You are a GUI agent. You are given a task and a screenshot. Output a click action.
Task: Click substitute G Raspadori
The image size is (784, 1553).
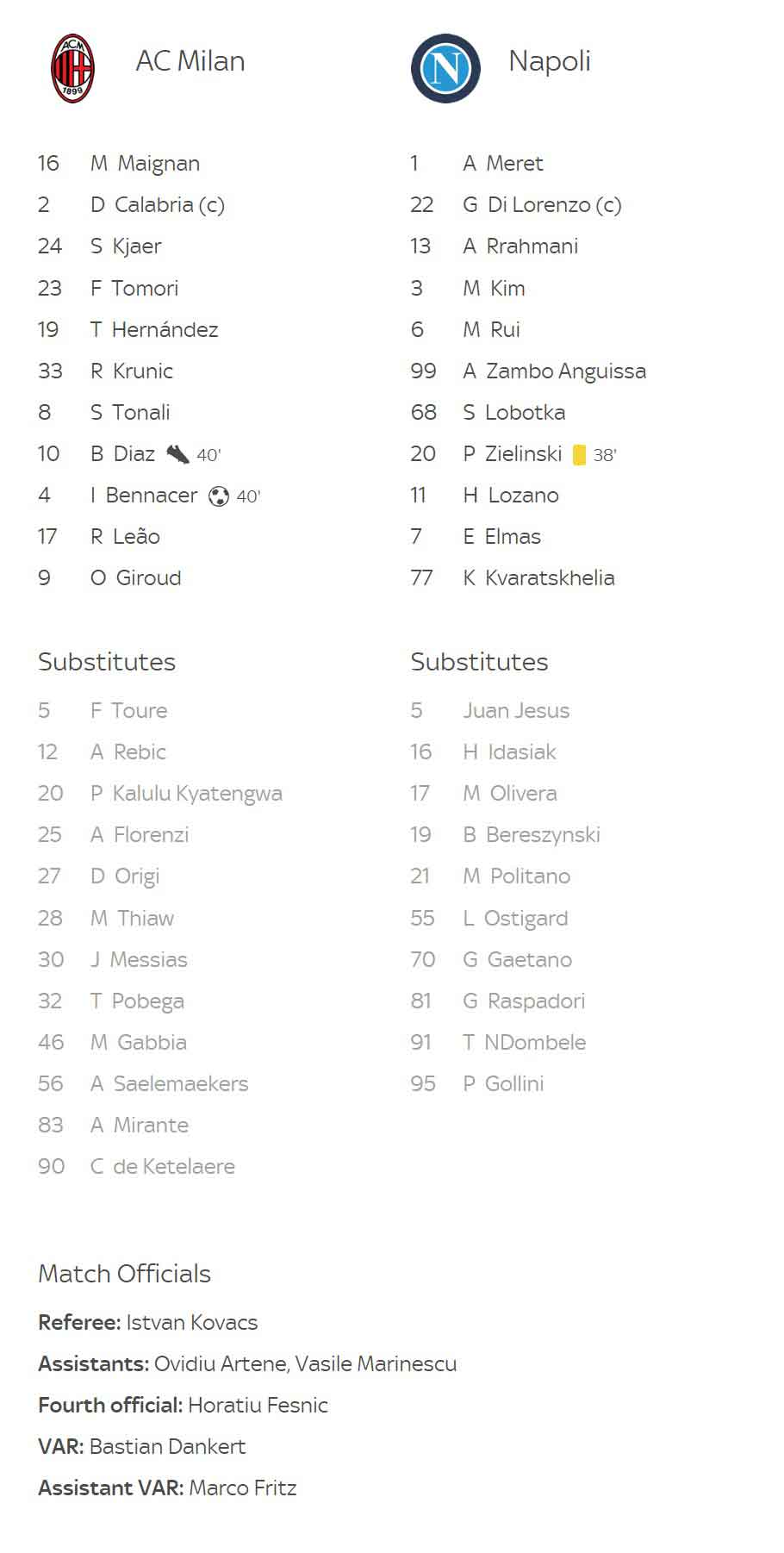pos(524,1001)
